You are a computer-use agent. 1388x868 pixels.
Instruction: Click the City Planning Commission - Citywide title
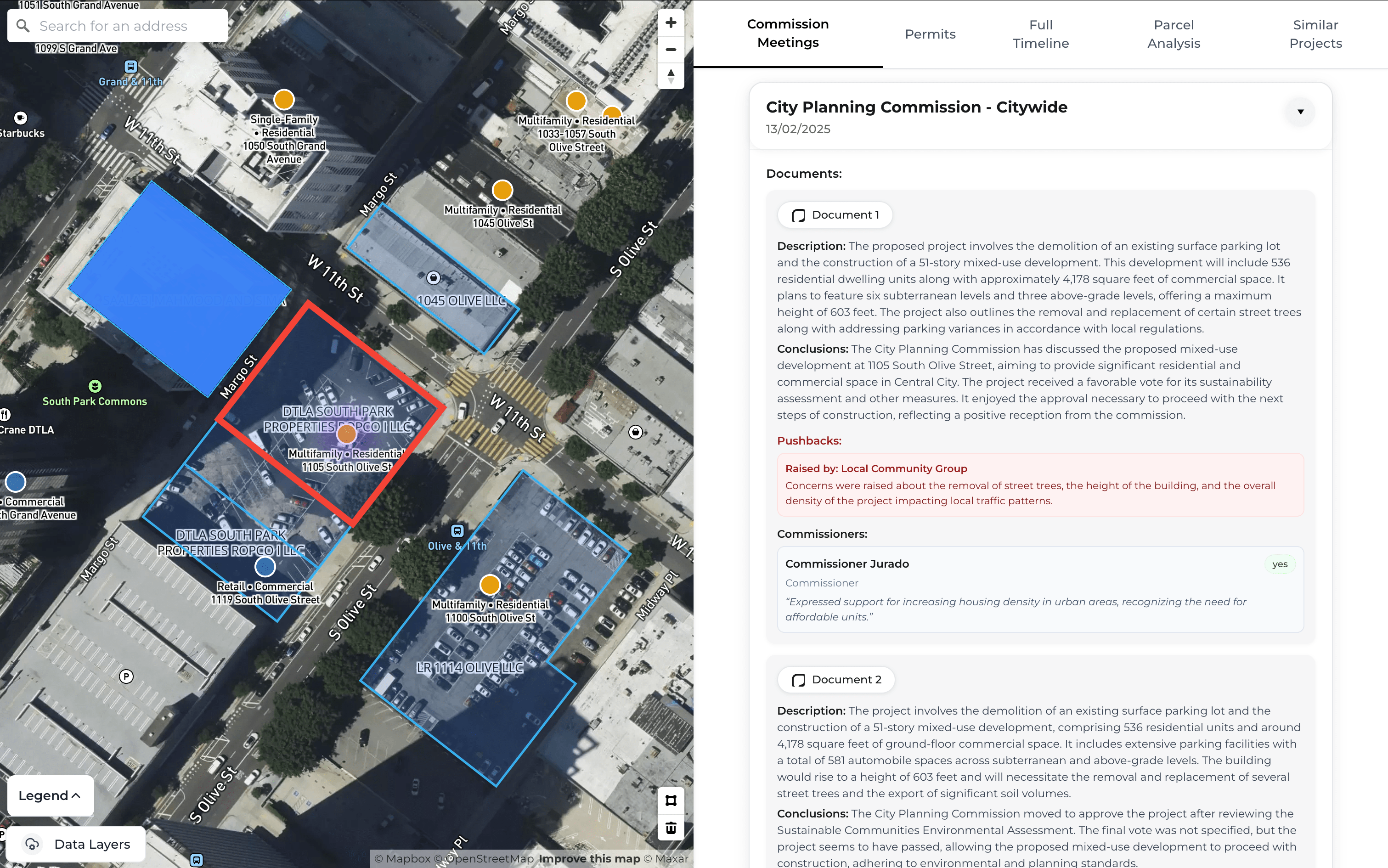pos(916,107)
